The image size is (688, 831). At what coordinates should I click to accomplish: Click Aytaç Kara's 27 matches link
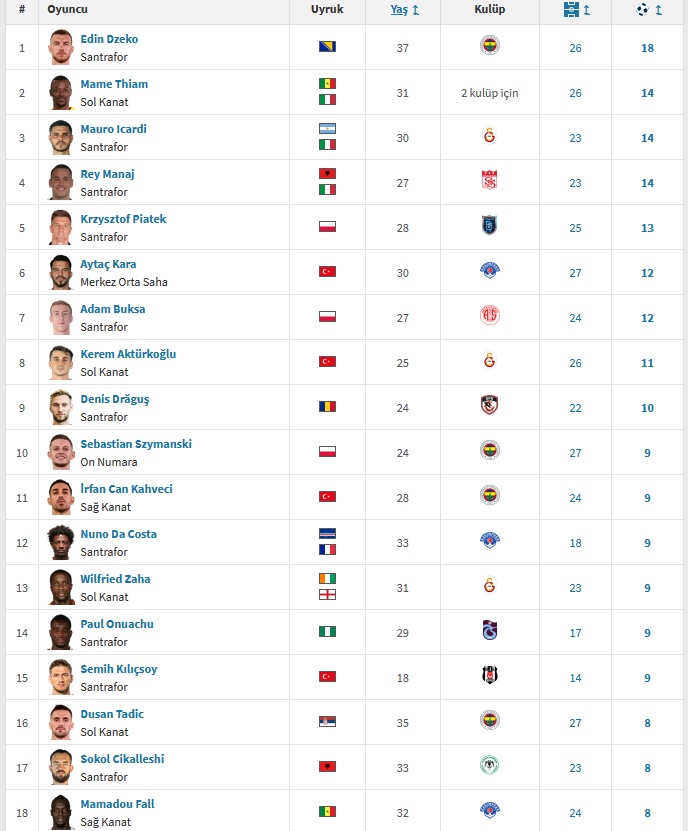pos(575,273)
